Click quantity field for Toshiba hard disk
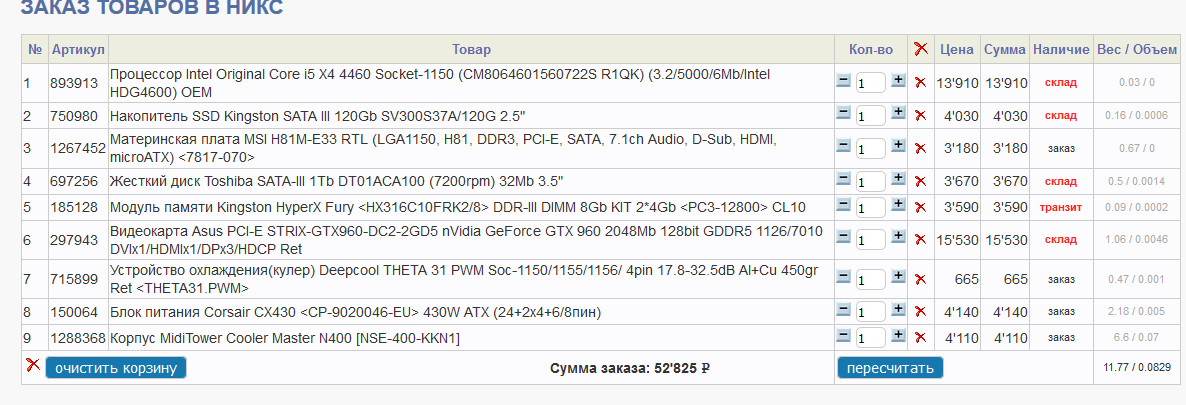This screenshot has width=1186, height=405. tap(870, 182)
